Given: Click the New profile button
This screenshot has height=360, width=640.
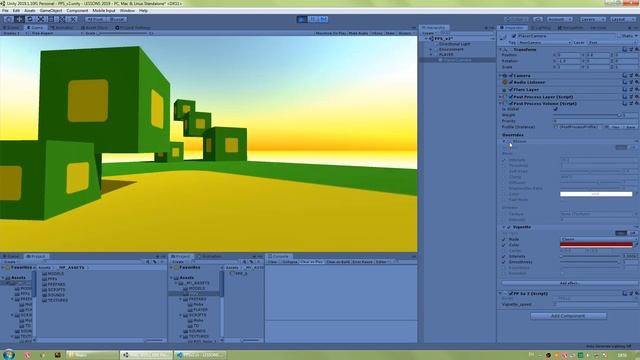Looking at the screenshot, I should click(616, 127).
